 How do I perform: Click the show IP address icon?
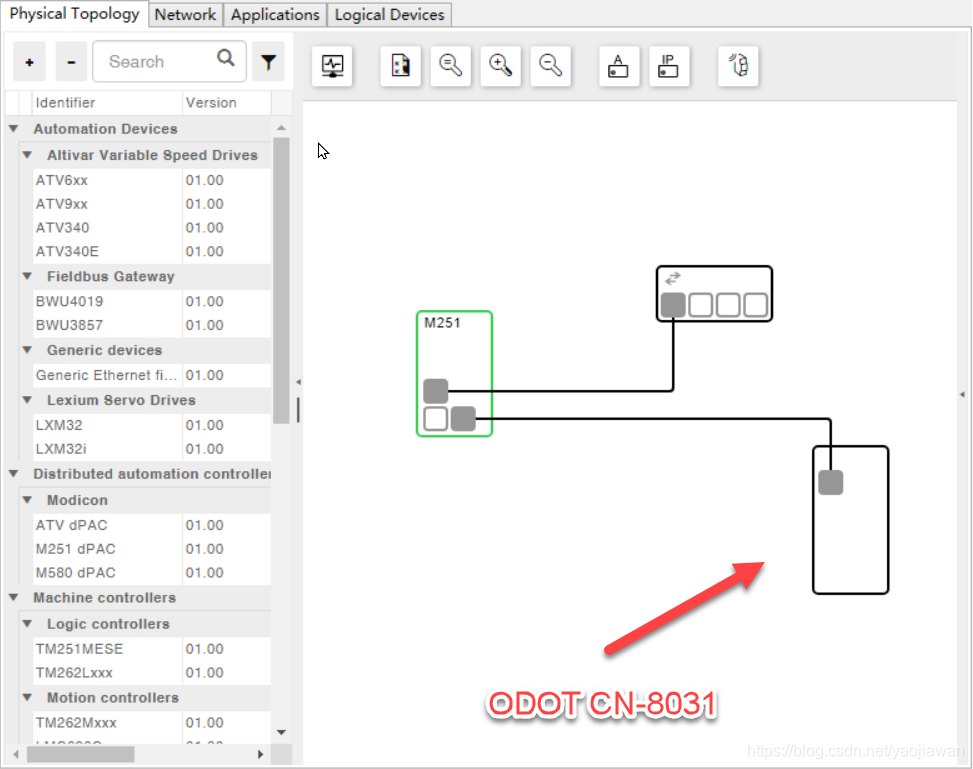(669, 66)
